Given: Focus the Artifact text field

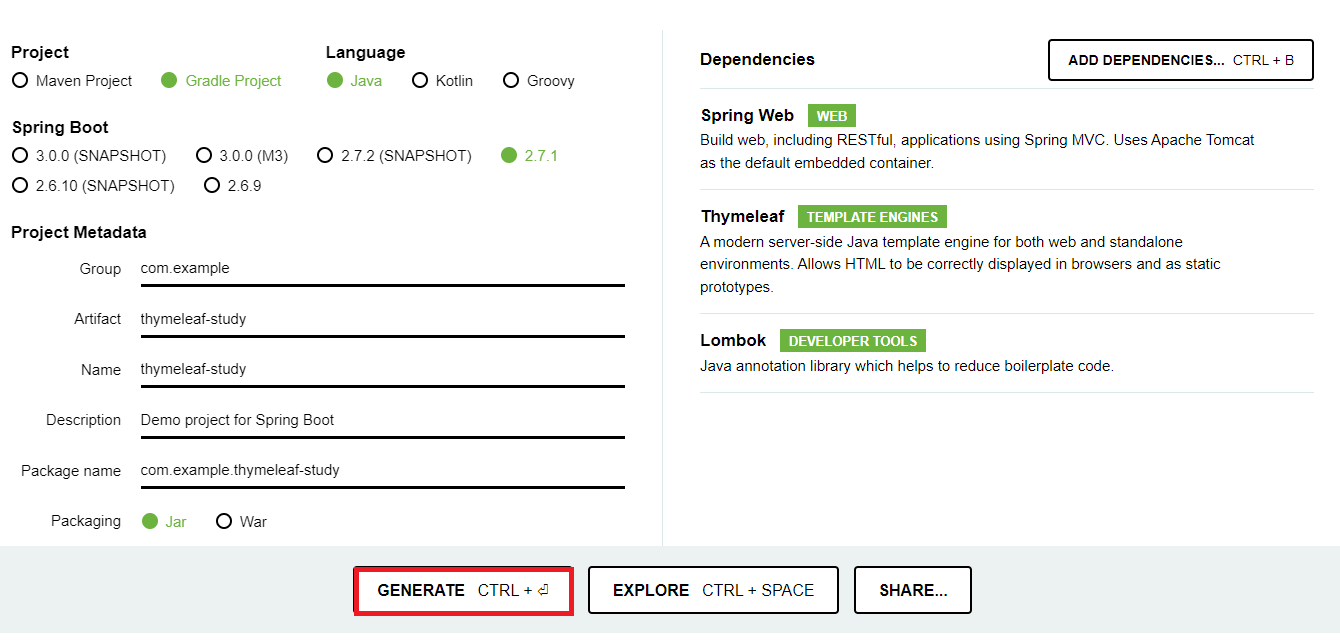Looking at the screenshot, I should click(x=382, y=319).
